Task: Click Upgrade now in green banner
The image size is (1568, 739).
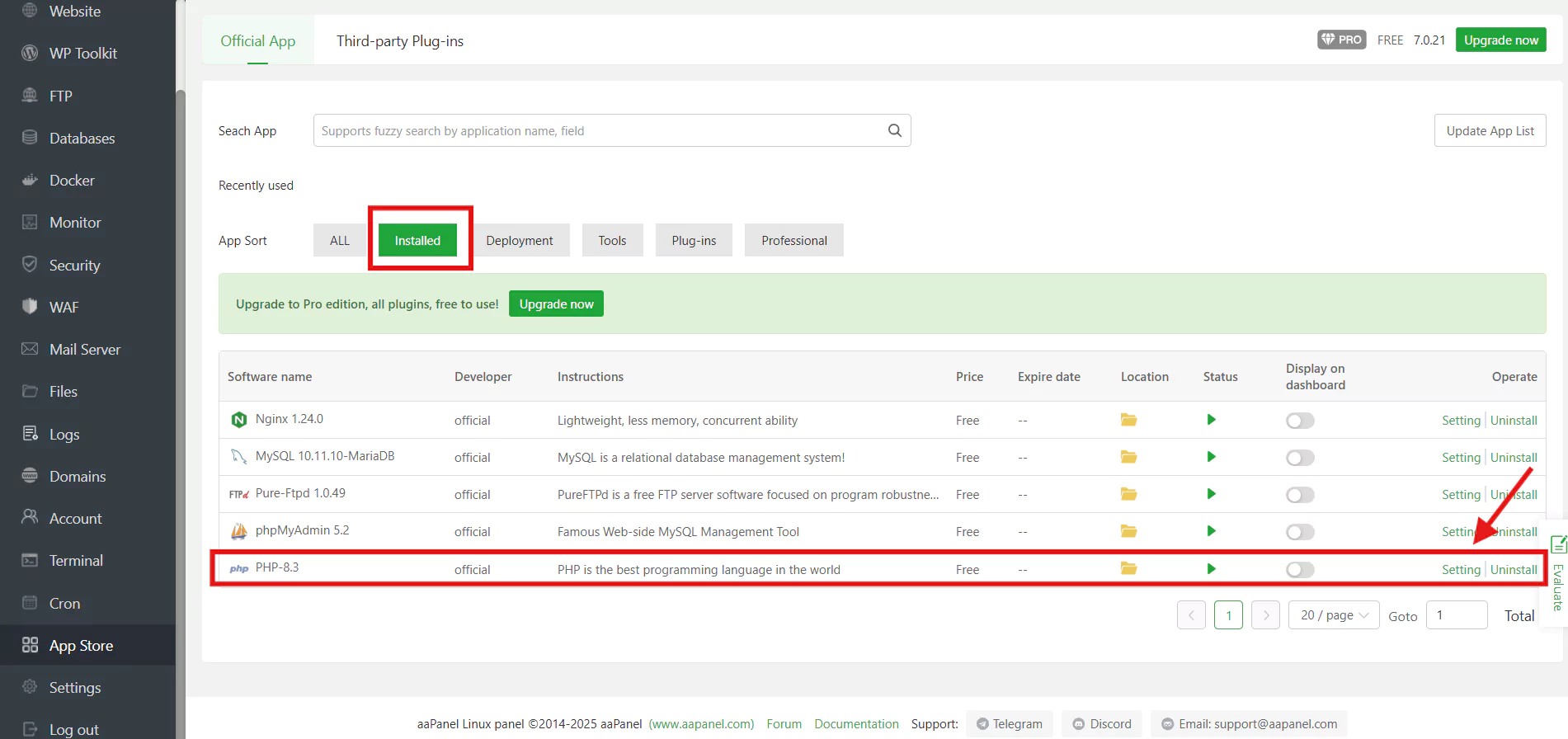Action: point(556,304)
